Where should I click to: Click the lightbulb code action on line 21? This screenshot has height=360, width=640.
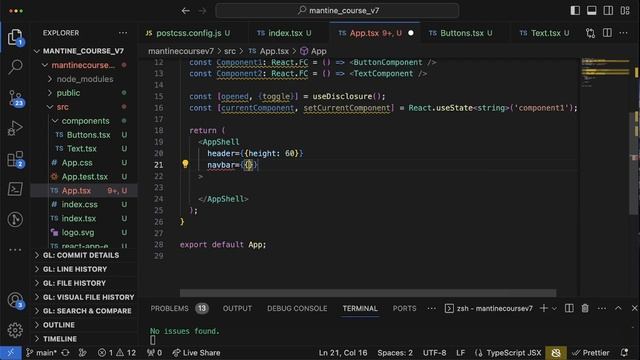click(x=185, y=164)
